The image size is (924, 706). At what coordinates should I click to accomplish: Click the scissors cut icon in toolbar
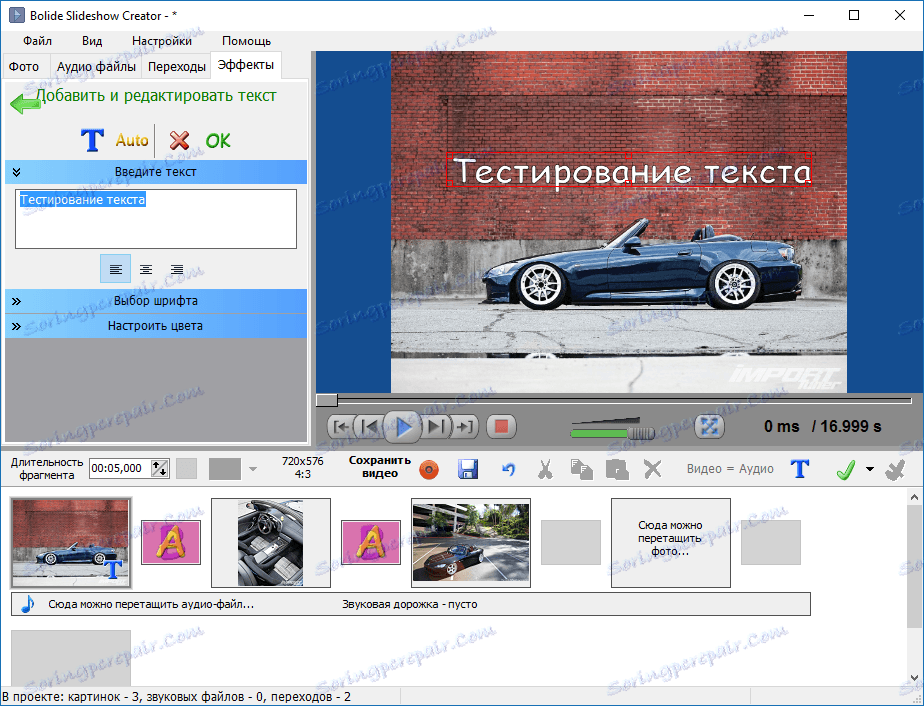(x=545, y=469)
